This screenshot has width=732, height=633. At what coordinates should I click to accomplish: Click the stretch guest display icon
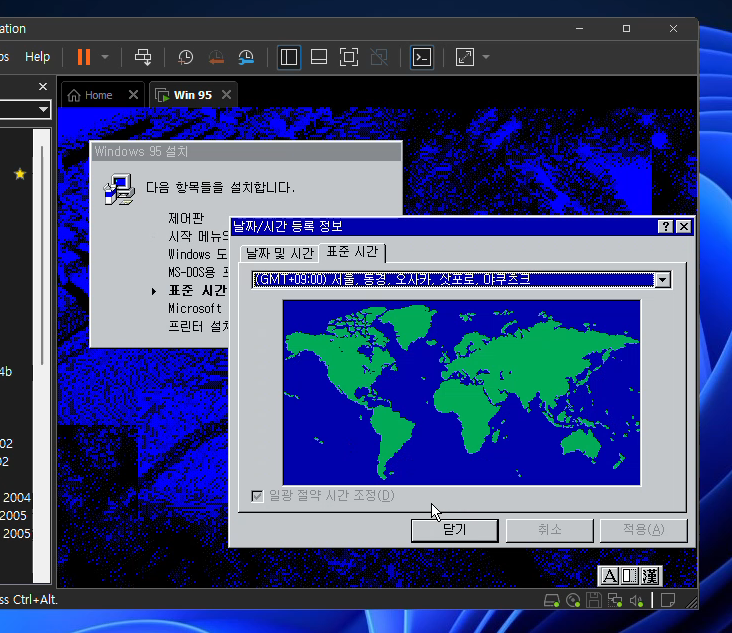465,57
